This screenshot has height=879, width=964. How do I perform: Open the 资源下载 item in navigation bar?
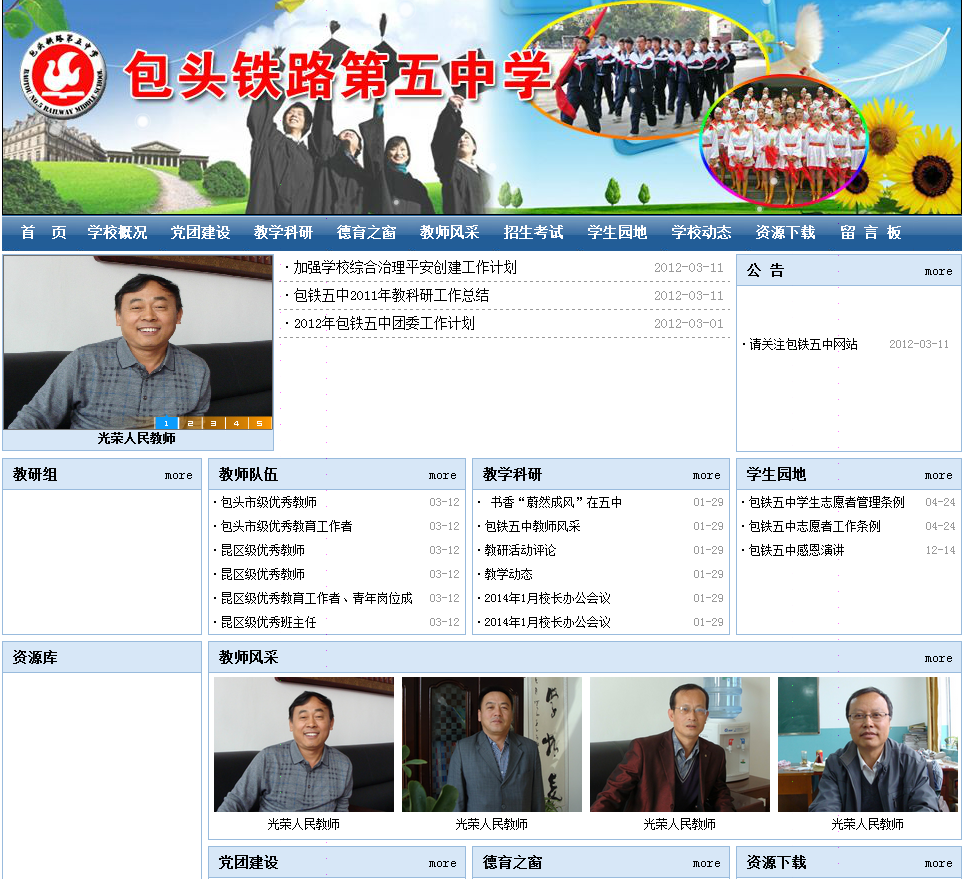tap(785, 233)
